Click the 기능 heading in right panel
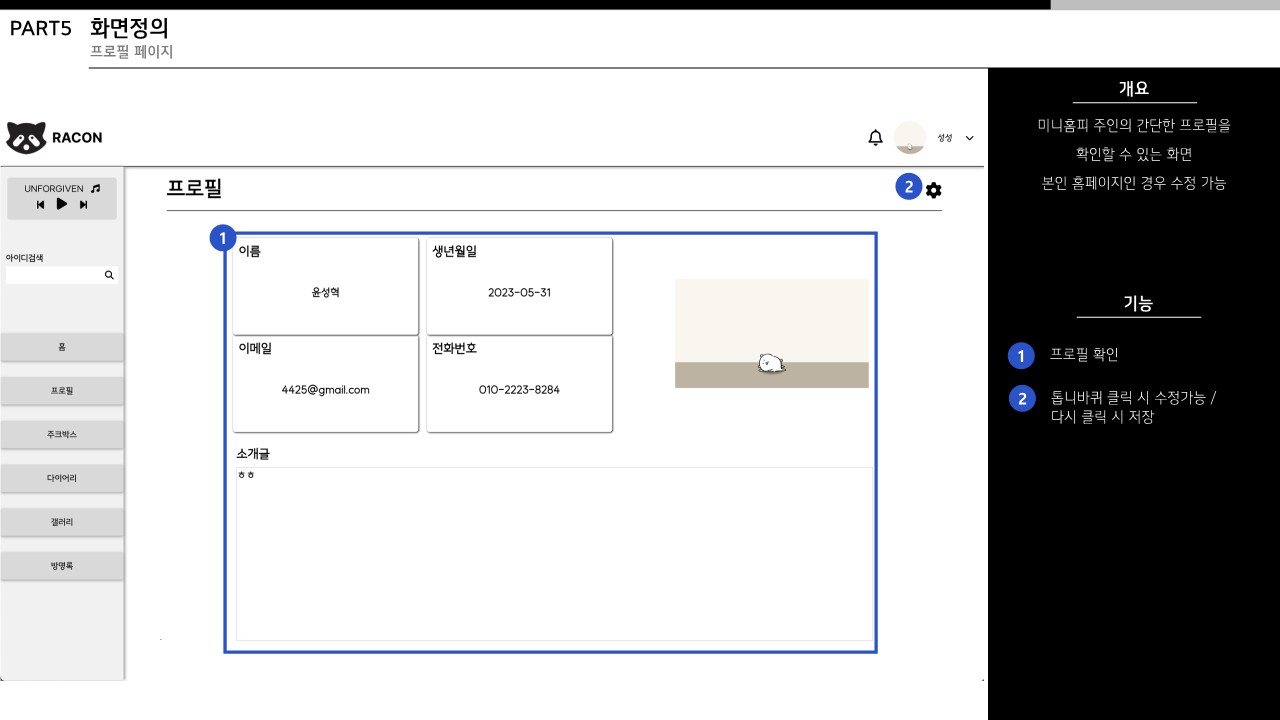Viewport: 1280px width, 720px height. click(1138, 303)
